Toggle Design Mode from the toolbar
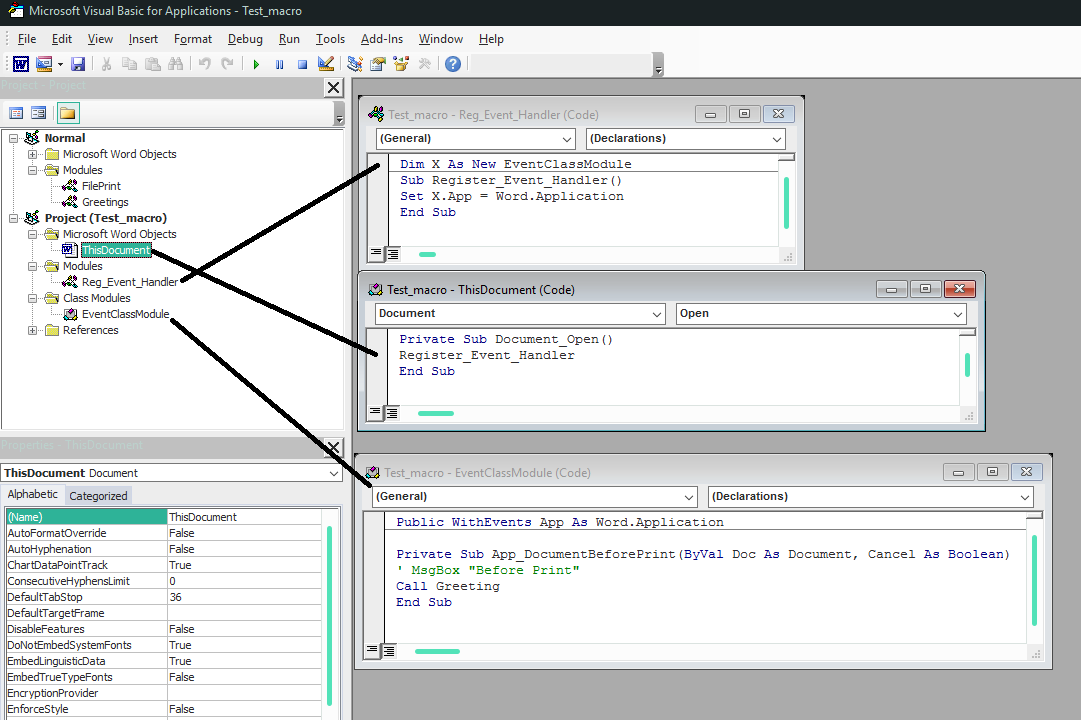This screenshot has height=720, width=1081. coord(325,64)
